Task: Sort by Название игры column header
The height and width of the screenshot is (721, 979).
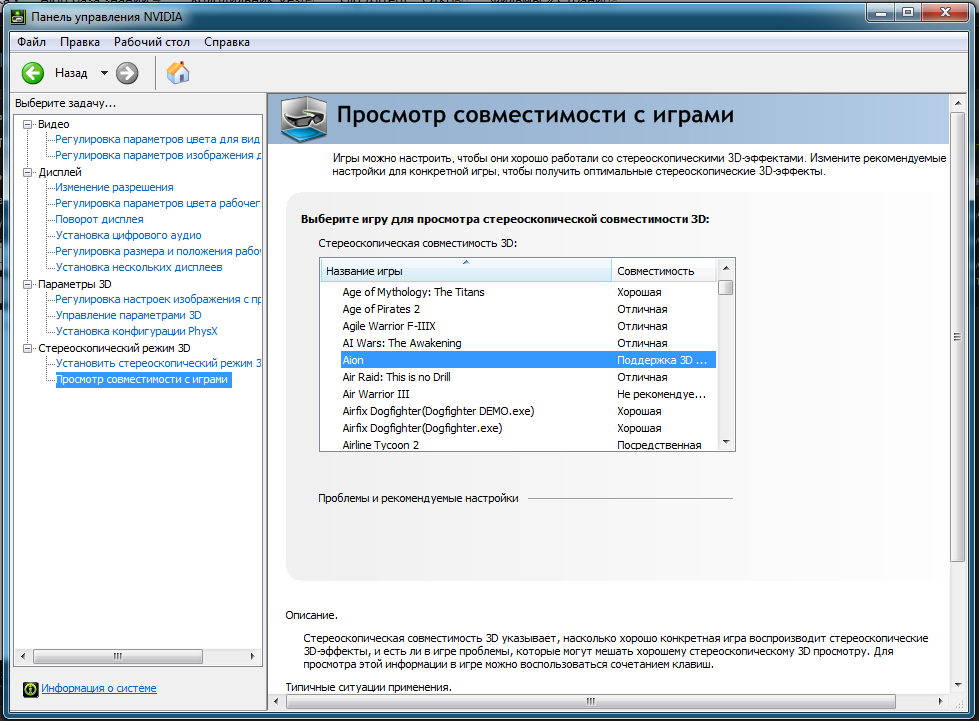Action: (466, 271)
